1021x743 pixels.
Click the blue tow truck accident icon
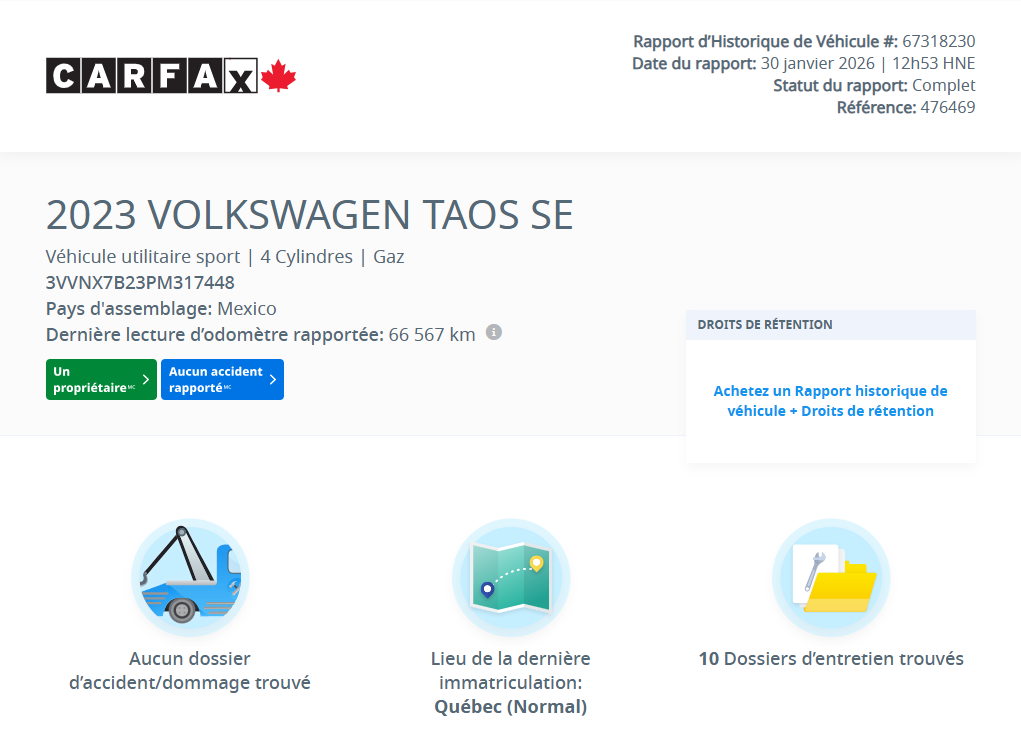pyautogui.click(x=190, y=577)
